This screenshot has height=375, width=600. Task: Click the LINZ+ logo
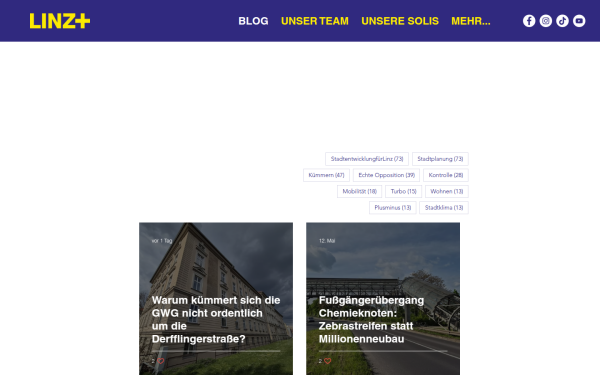tap(60, 21)
